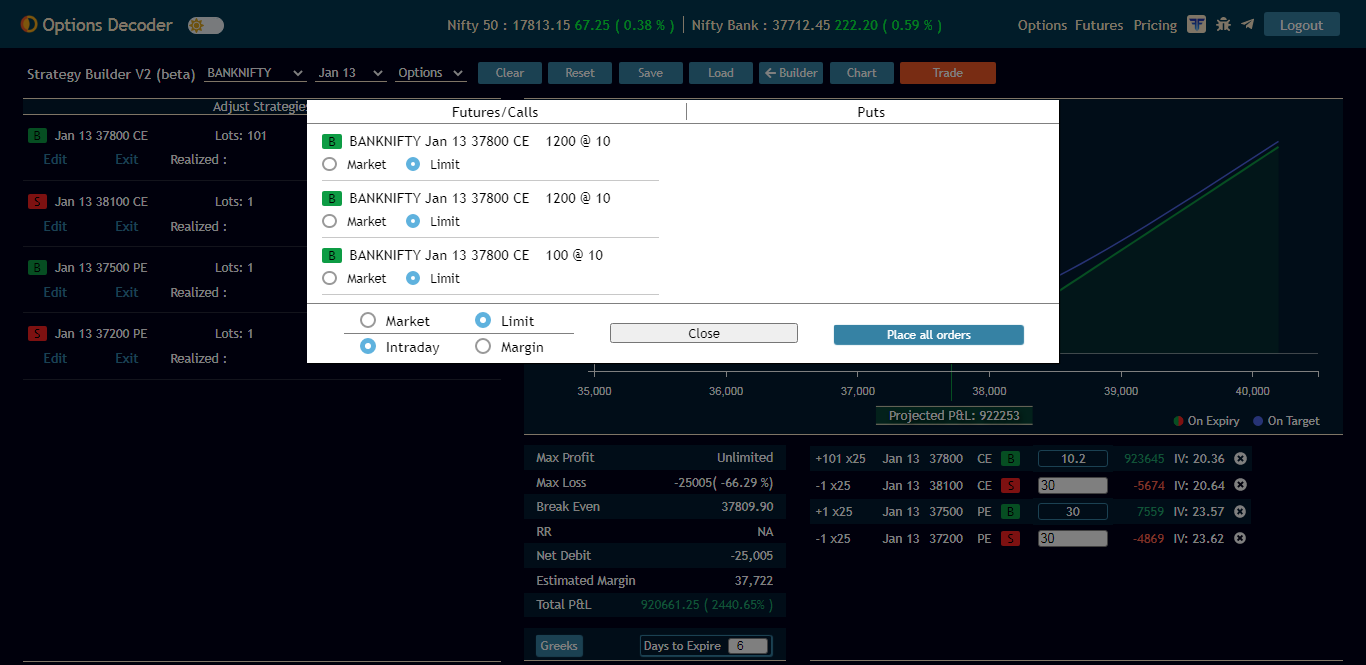The width and height of the screenshot is (1366, 665).
Task: Open Options in the top navigation
Action: 1043,25
